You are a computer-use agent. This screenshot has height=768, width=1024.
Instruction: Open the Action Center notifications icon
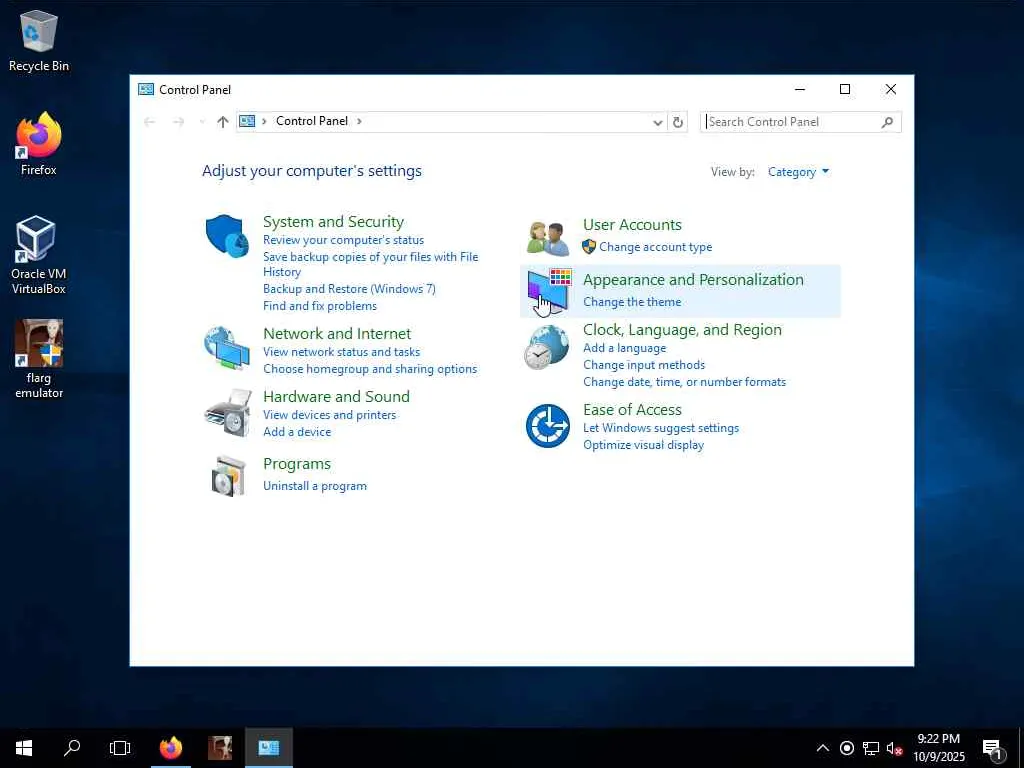pos(993,749)
